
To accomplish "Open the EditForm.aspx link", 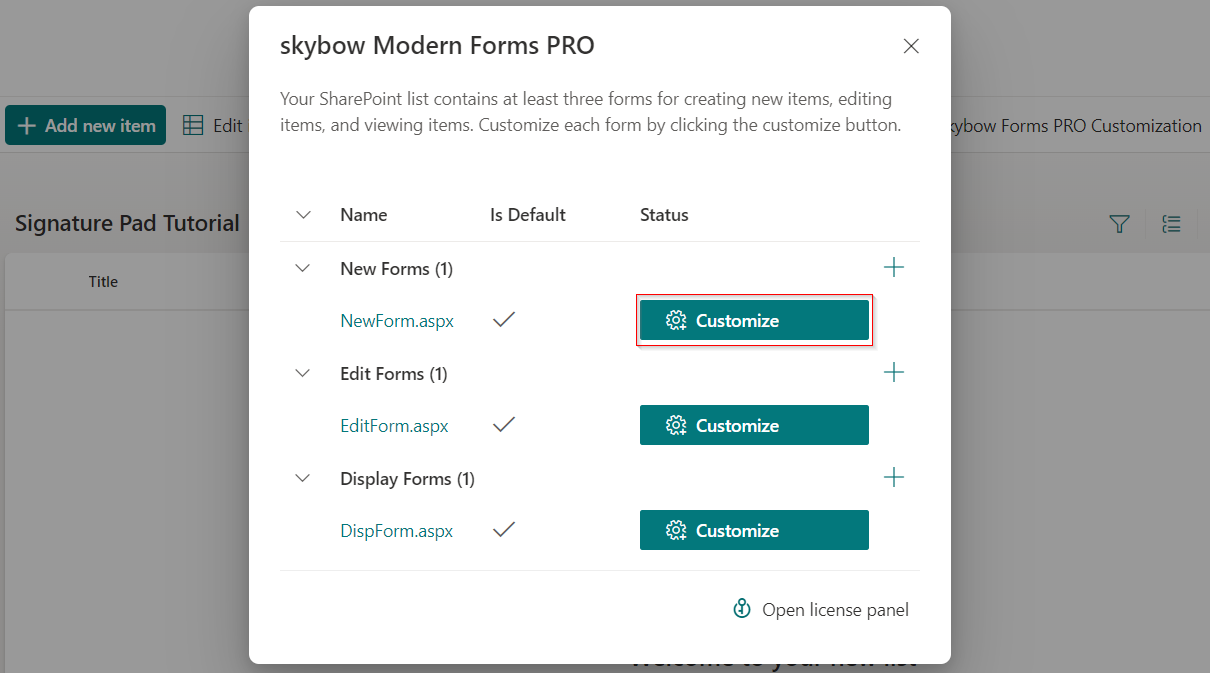I will coord(394,426).
